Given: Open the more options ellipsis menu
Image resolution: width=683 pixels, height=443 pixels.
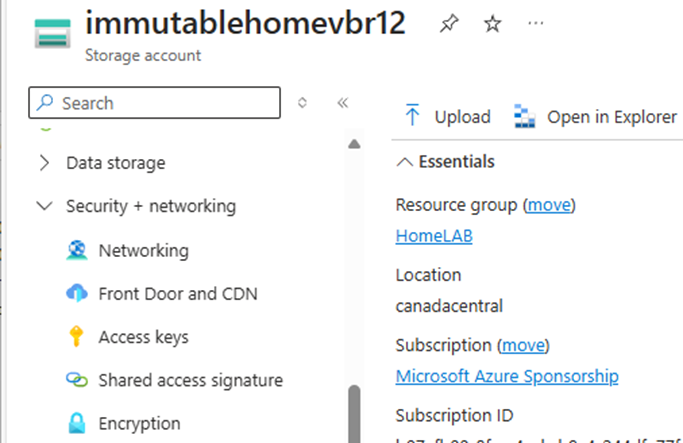Looking at the screenshot, I should (535, 23).
